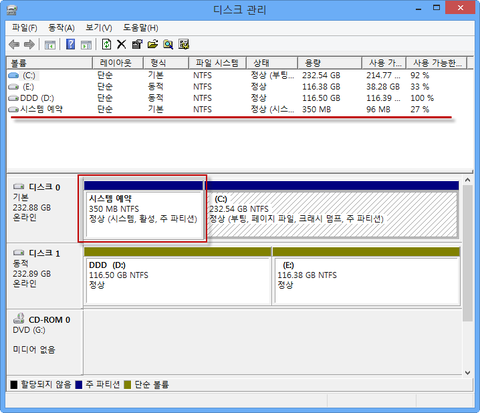
Task: Click the Forward arrow toolbar icon
Action: pos(29,44)
